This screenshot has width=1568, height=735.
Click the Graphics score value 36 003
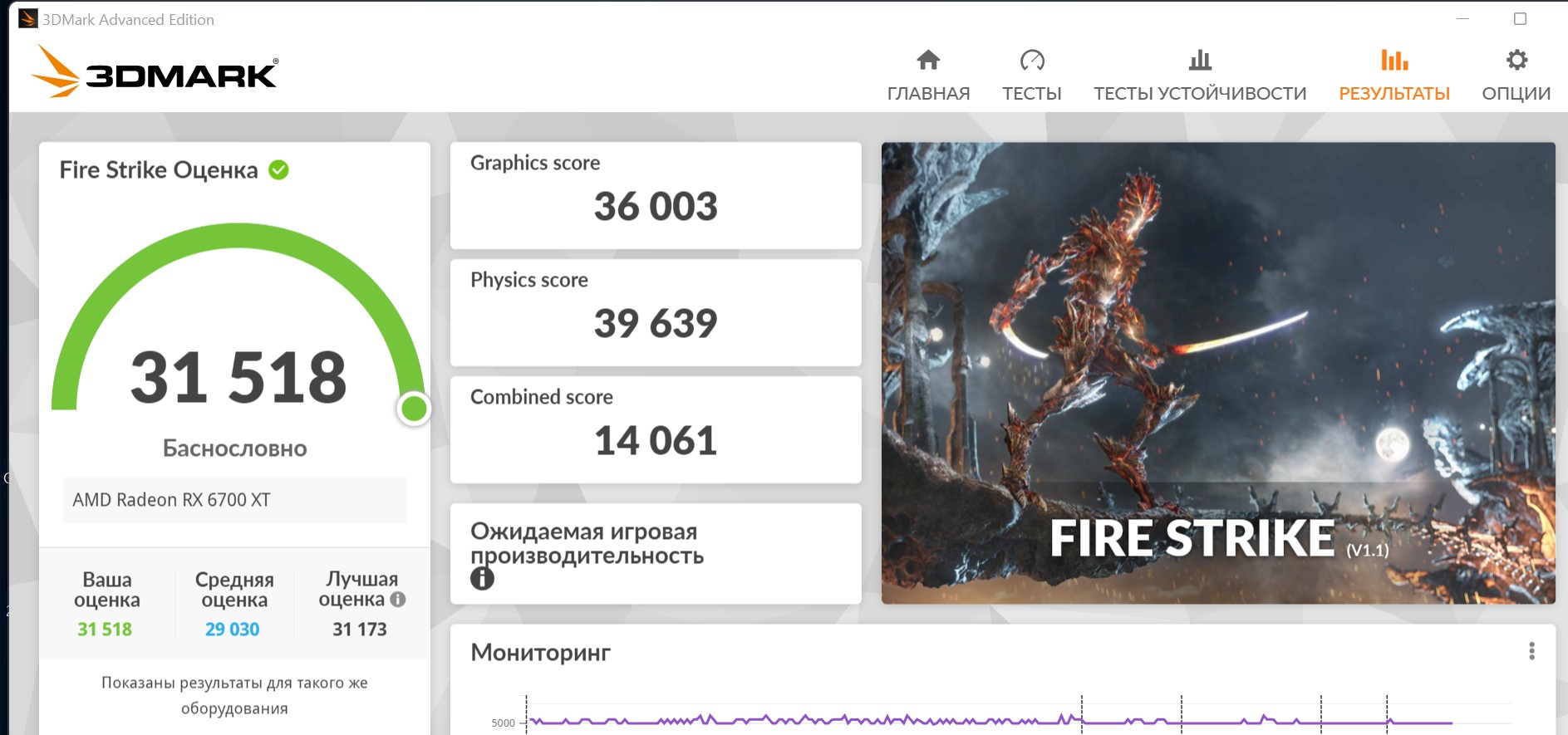656,206
